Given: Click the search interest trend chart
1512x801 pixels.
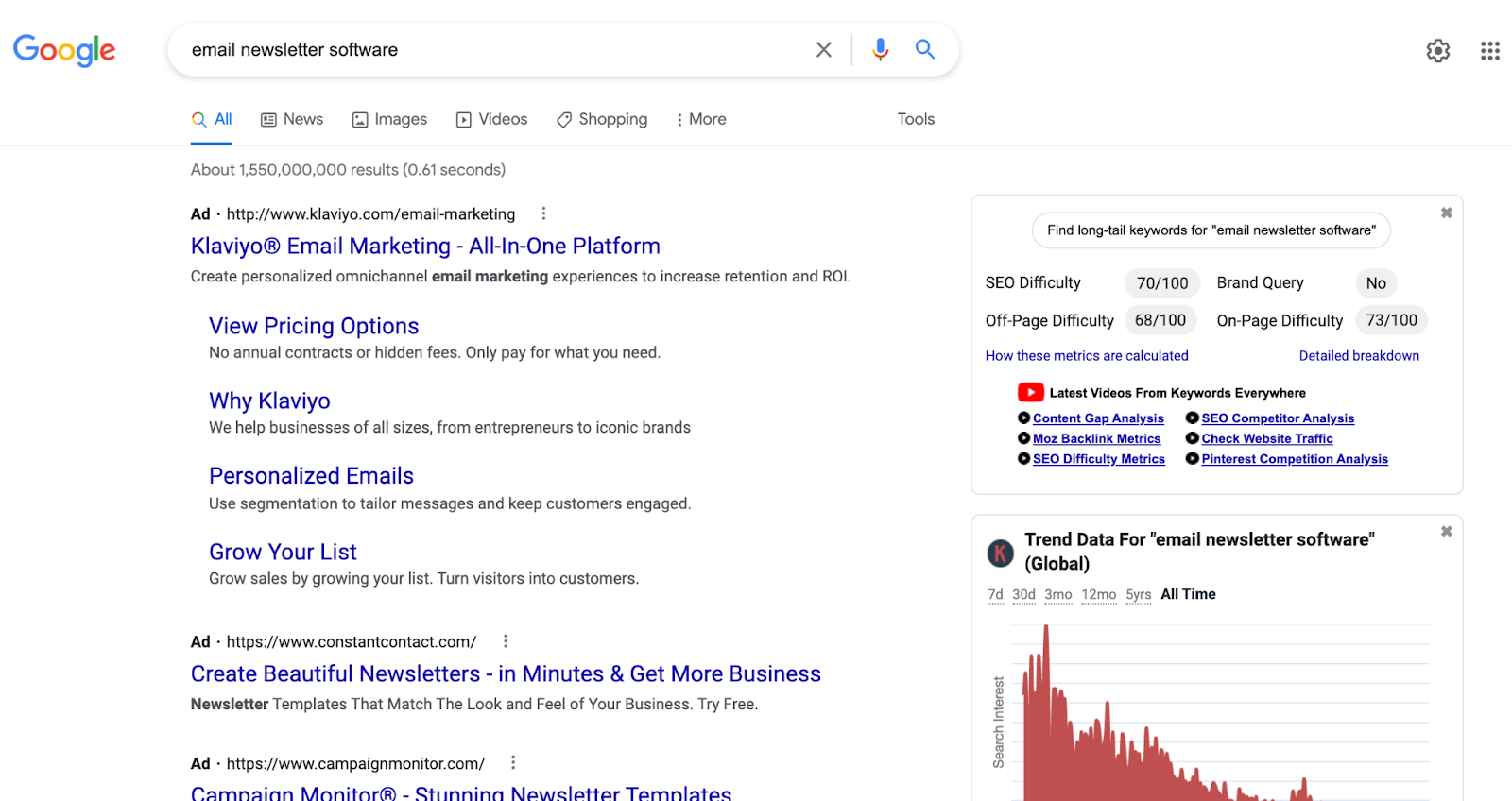Looking at the screenshot, I should (x=1220, y=712).
